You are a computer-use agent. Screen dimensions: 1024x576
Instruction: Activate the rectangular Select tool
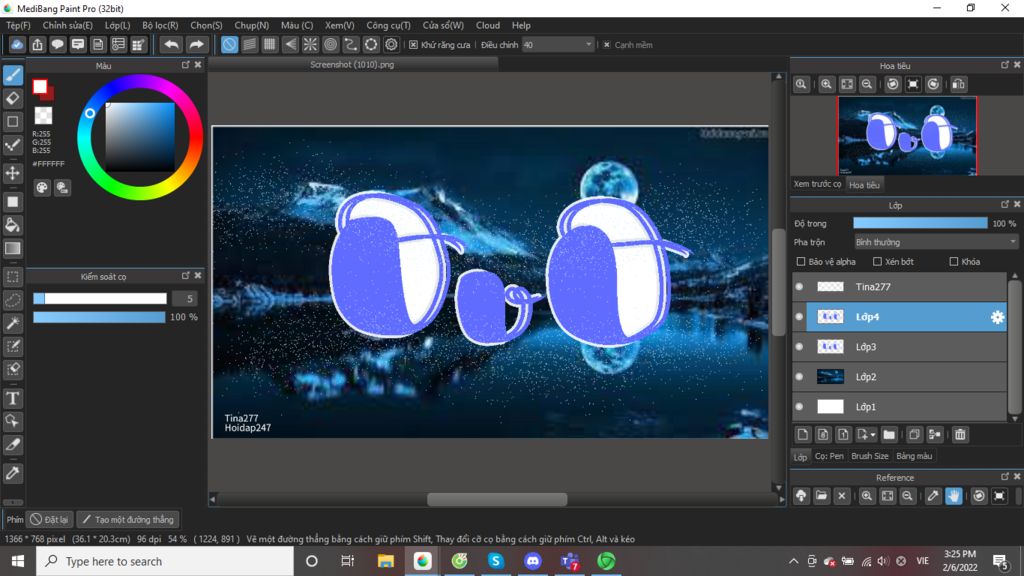pos(13,277)
